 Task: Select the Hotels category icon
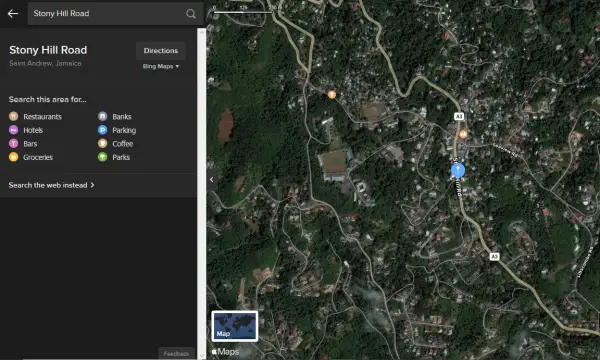[13, 130]
